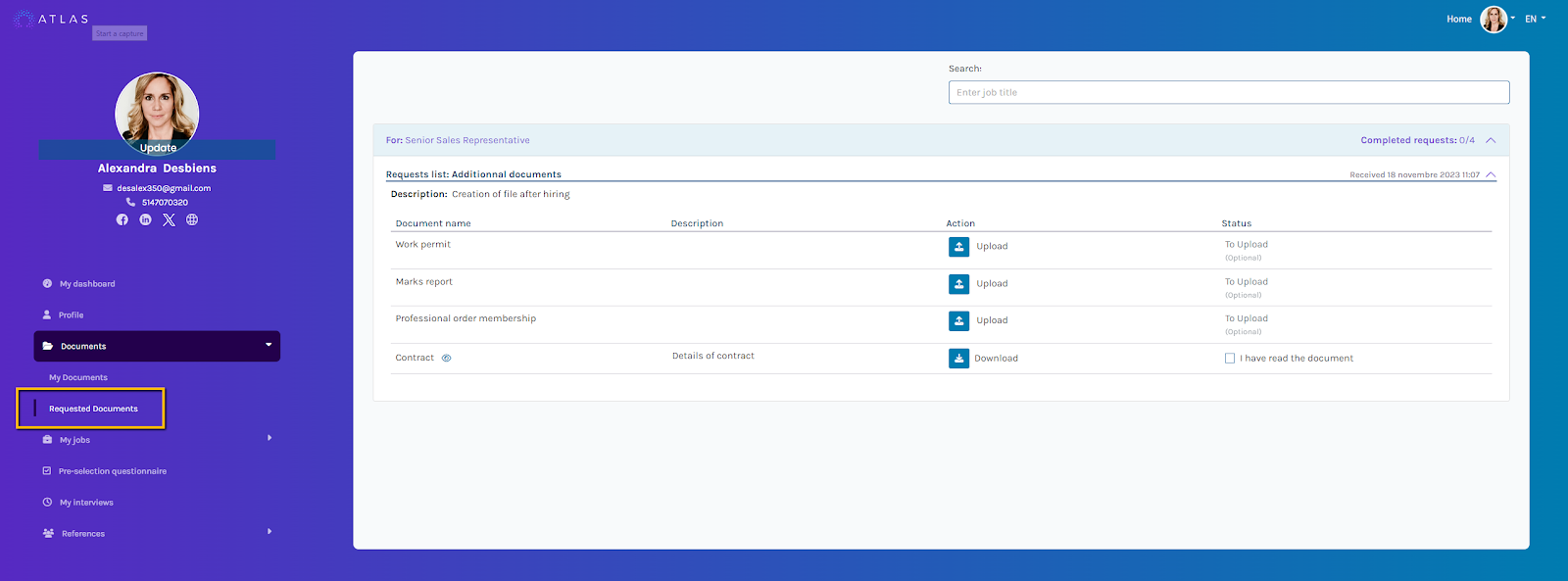The image size is (1568, 581).
Task: Click Update on the profile photo
Action: (158, 148)
